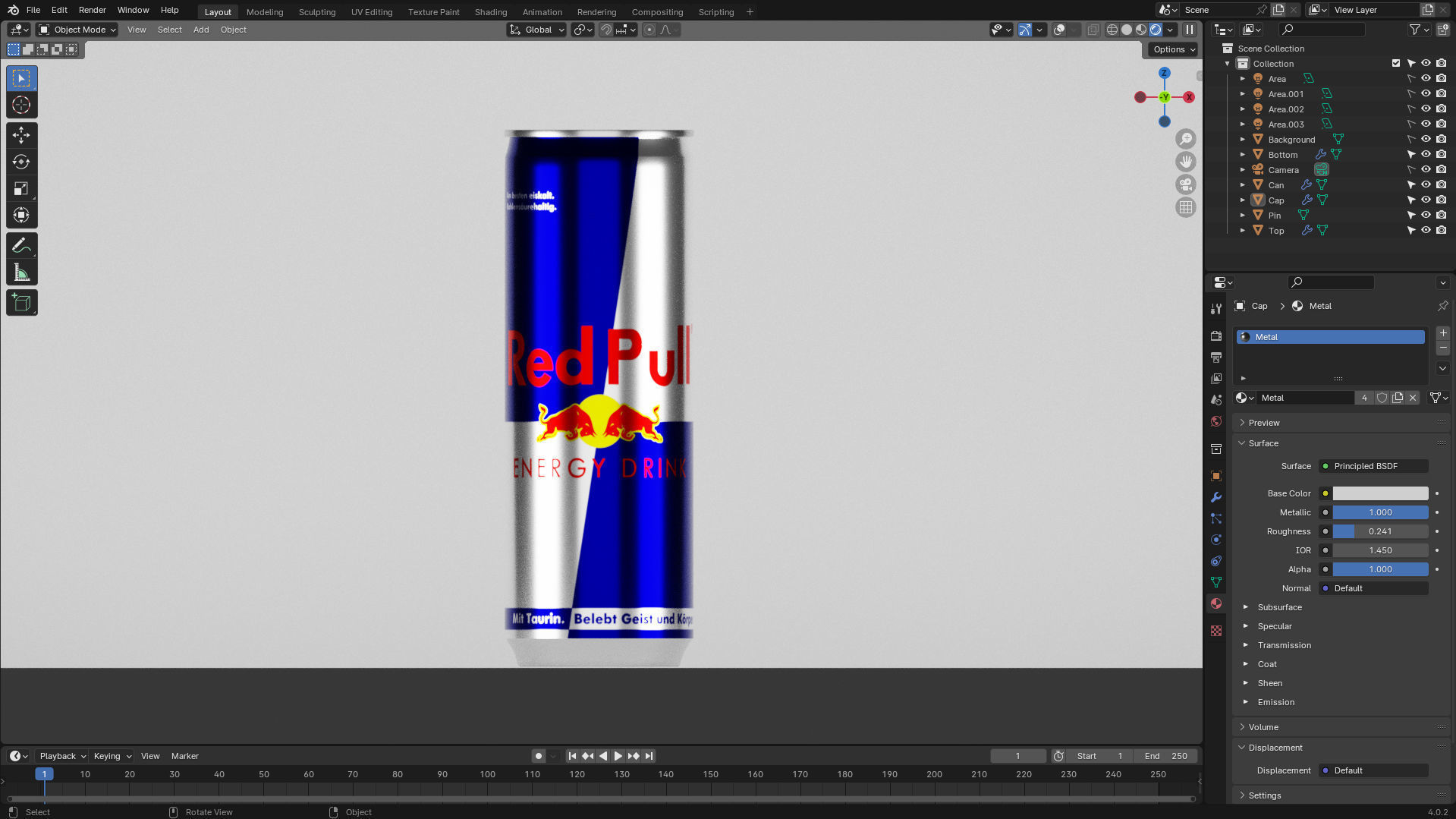The image size is (1456, 819).
Task: Switch to solid viewport shading
Action: pos(1127,30)
